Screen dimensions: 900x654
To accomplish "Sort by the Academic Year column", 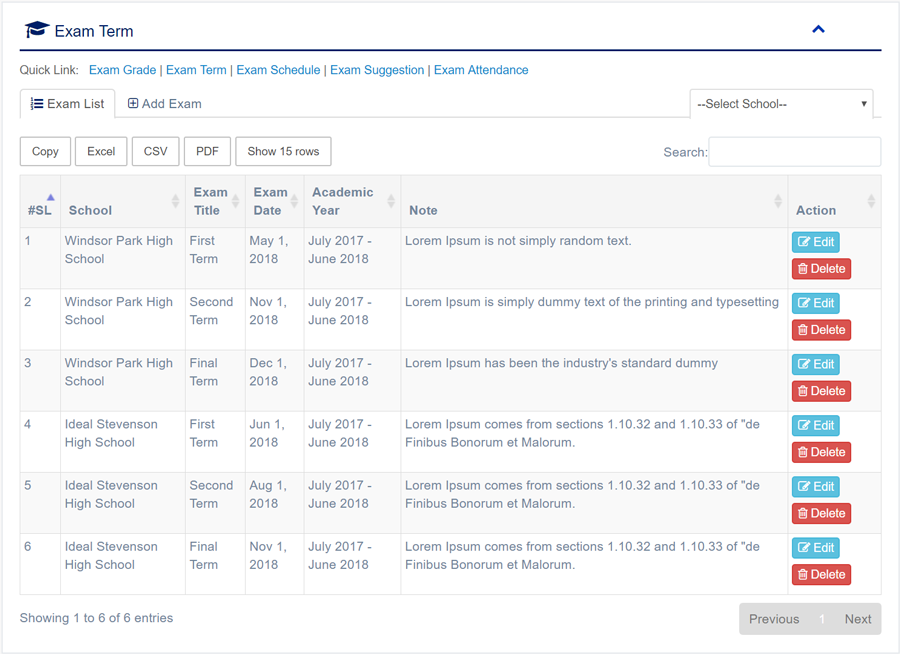I will pos(352,202).
